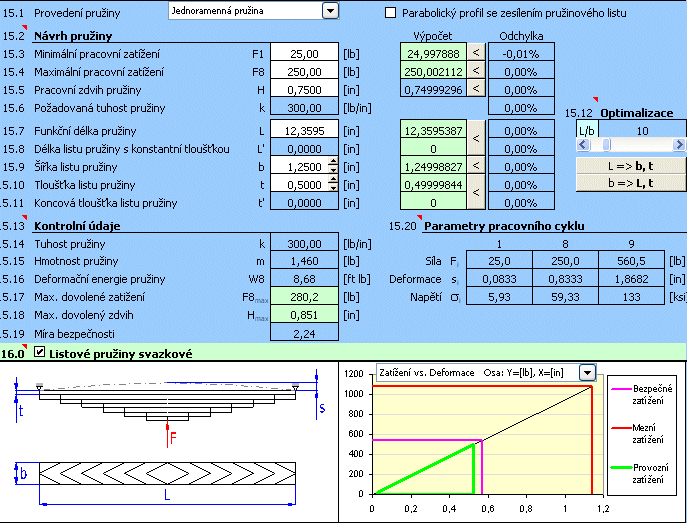687x523 pixels.
Task: Click the L => b, t optimization button
Action: tap(630, 166)
